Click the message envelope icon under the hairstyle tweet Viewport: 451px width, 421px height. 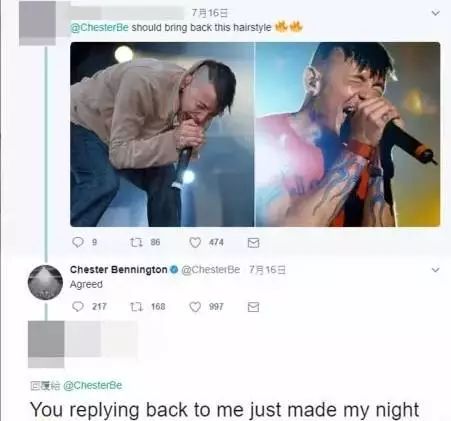pos(253,243)
